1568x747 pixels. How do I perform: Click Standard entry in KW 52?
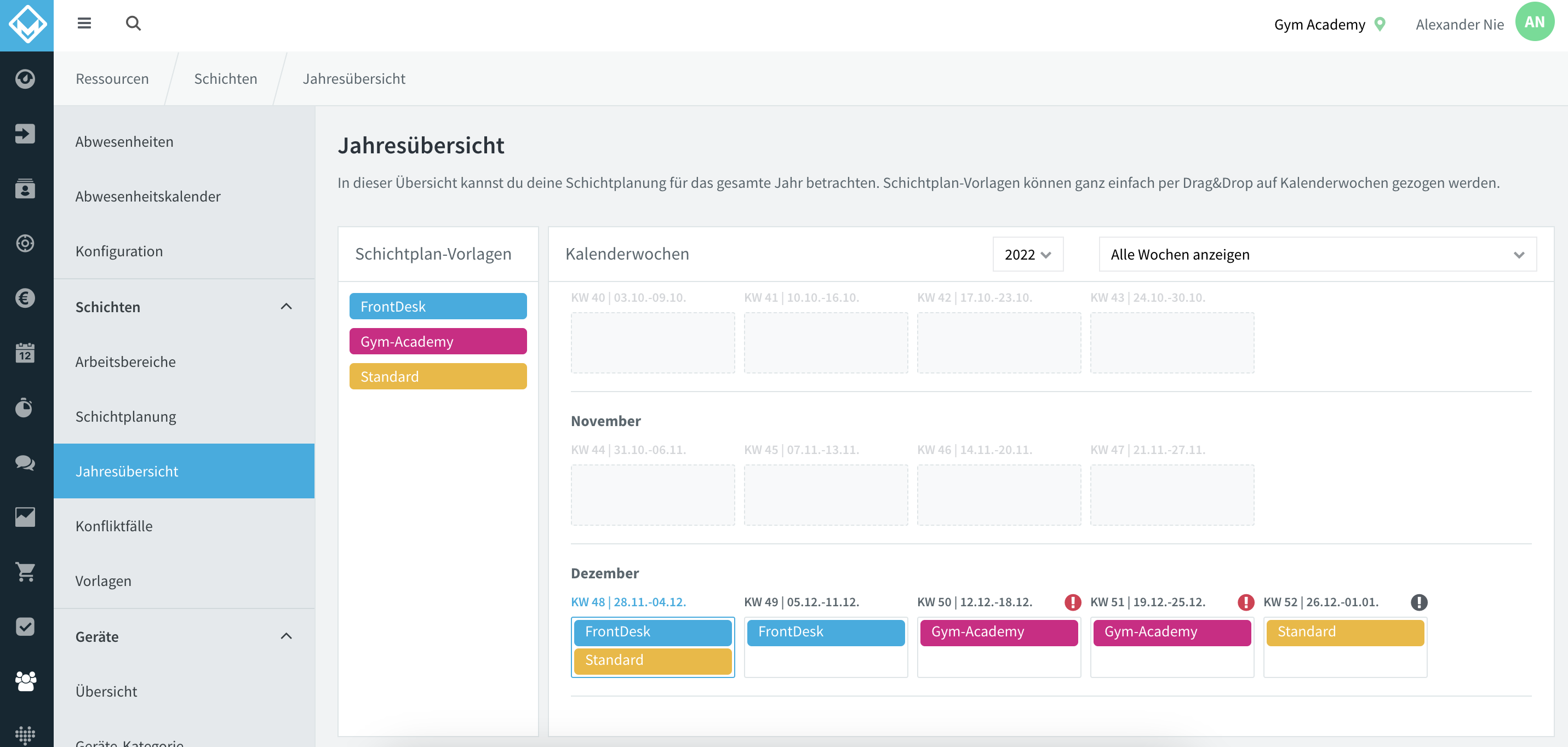tap(1345, 632)
